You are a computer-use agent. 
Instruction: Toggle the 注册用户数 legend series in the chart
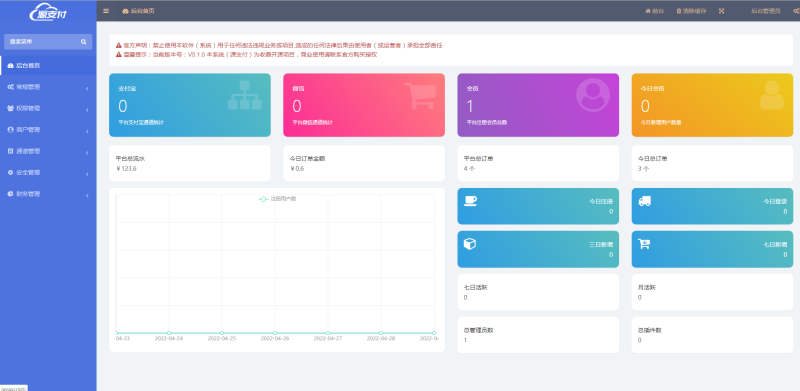point(277,199)
